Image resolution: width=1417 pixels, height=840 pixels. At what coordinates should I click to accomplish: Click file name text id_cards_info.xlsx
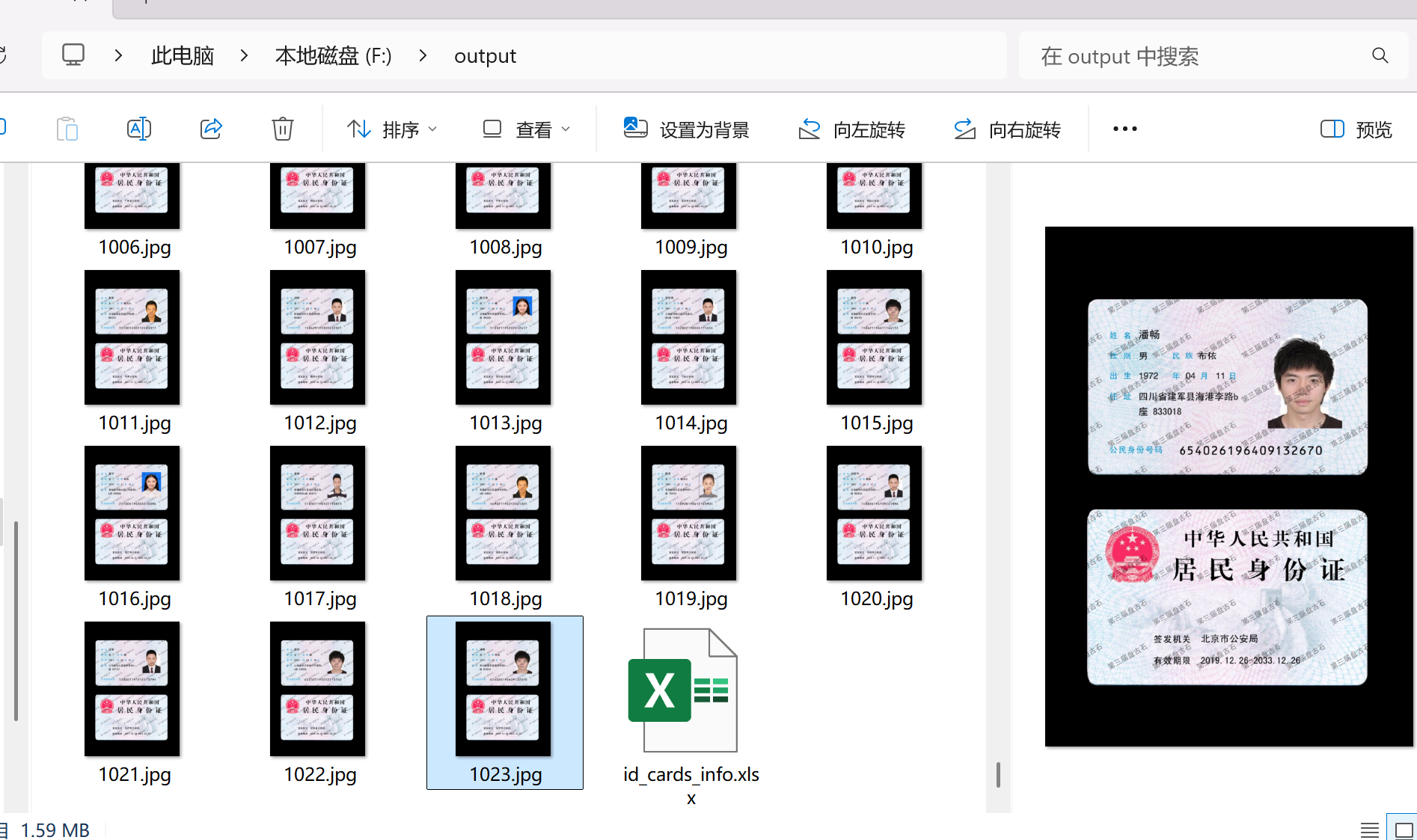click(691, 785)
